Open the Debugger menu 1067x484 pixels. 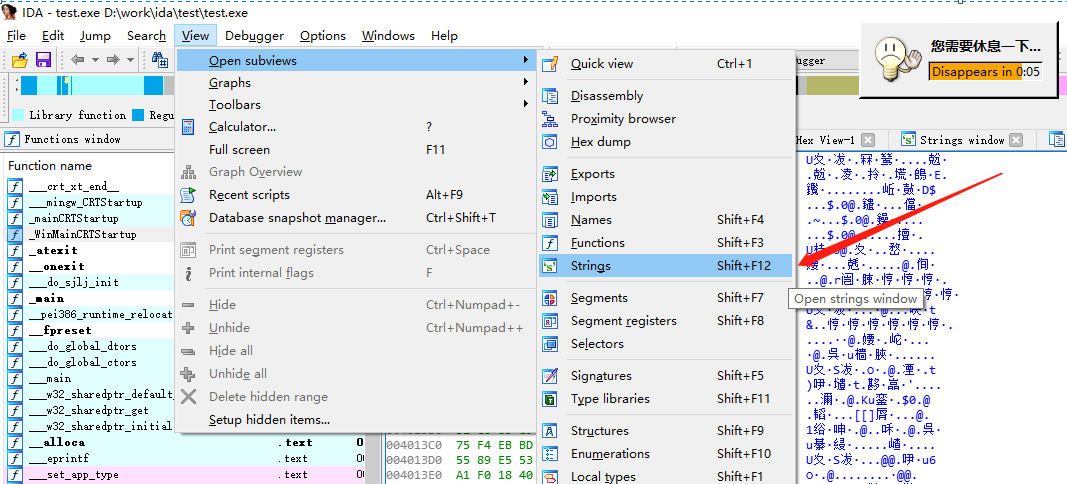(x=255, y=35)
